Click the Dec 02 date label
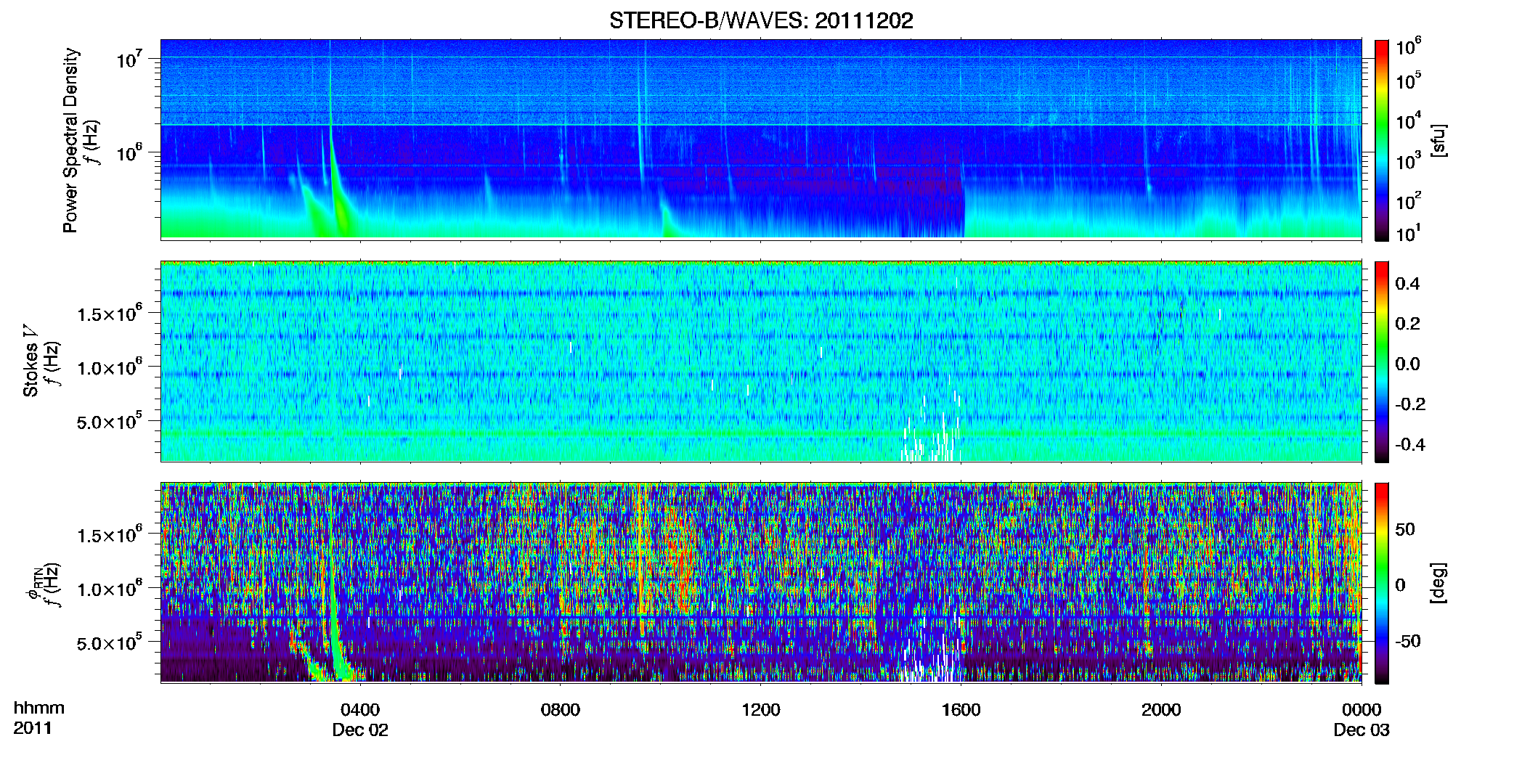The height and width of the screenshot is (784, 1522). (x=360, y=730)
